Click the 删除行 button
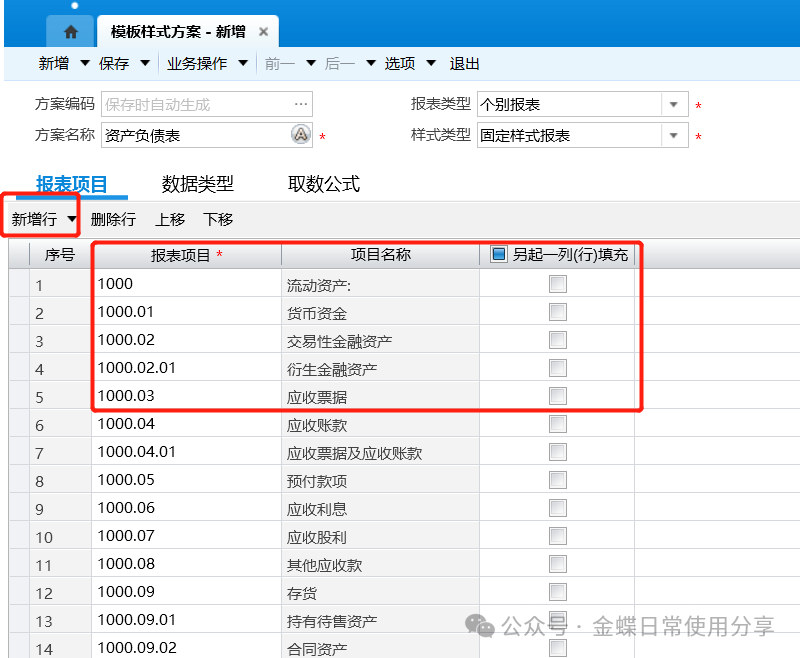The width and height of the screenshot is (800, 658). pos(113,219)
